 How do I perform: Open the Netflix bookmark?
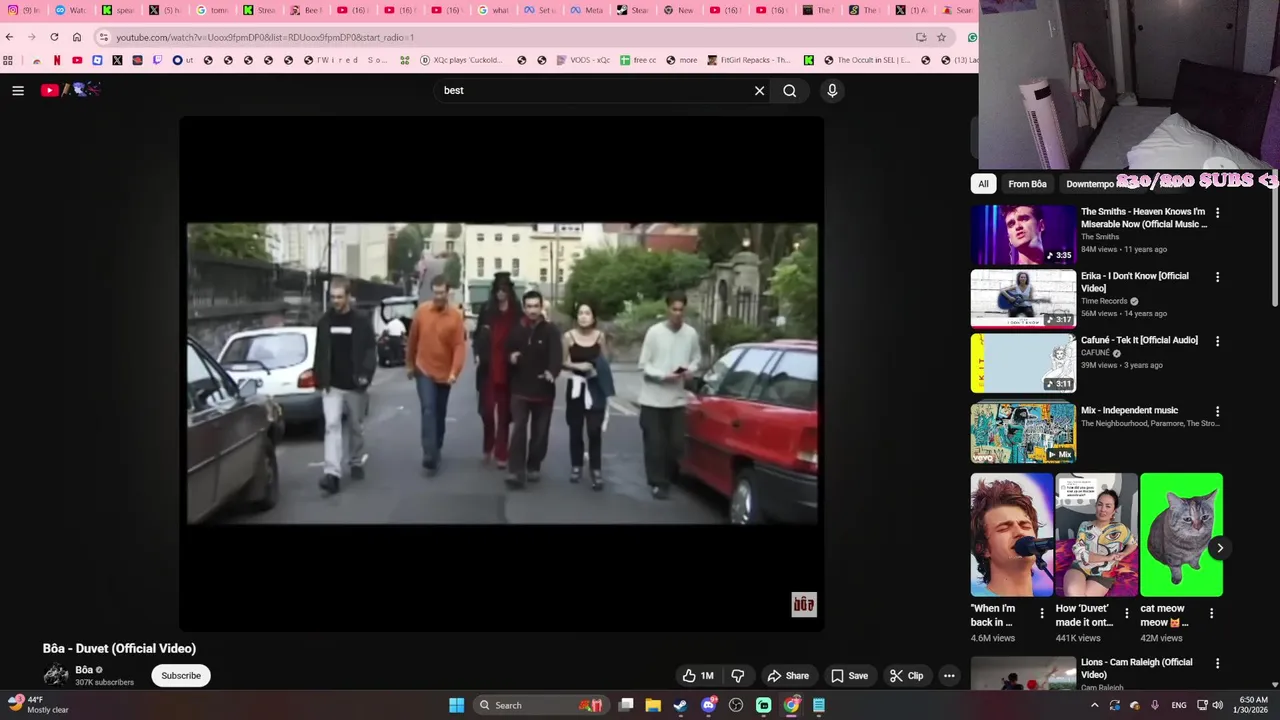[x=57, y=60]
